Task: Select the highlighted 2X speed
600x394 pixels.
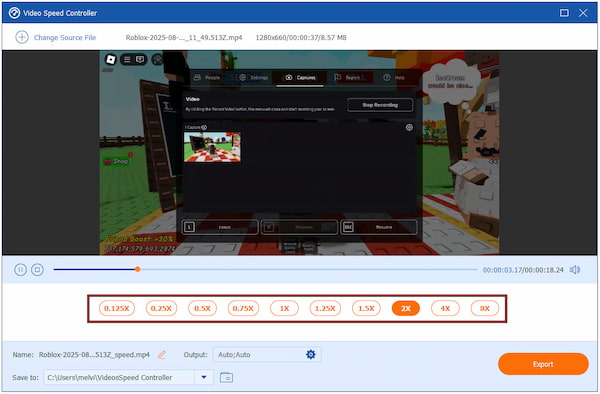Action: (406, 308)
